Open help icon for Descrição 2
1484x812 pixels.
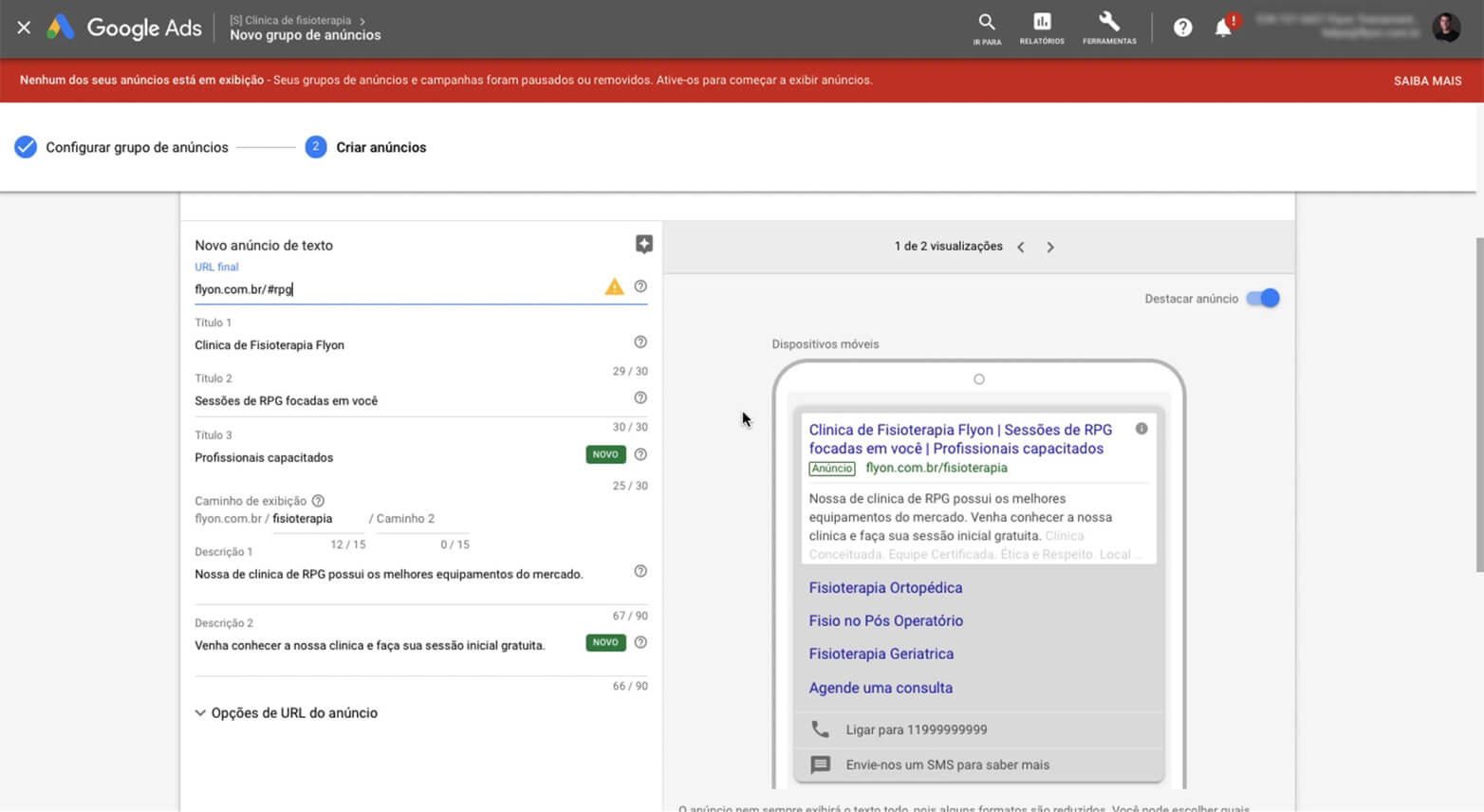coord(640,642)
